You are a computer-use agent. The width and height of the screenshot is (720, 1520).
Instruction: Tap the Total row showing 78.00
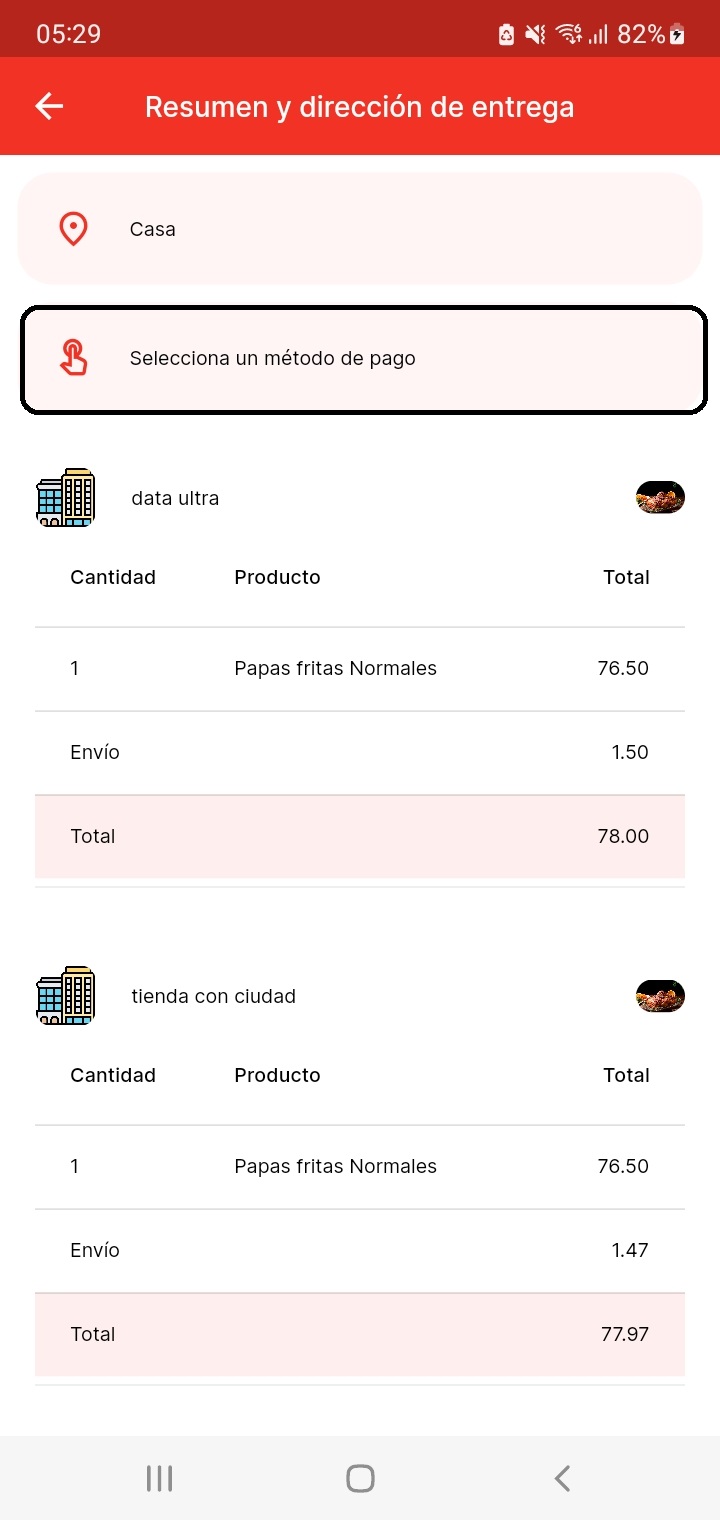[360, 836]
